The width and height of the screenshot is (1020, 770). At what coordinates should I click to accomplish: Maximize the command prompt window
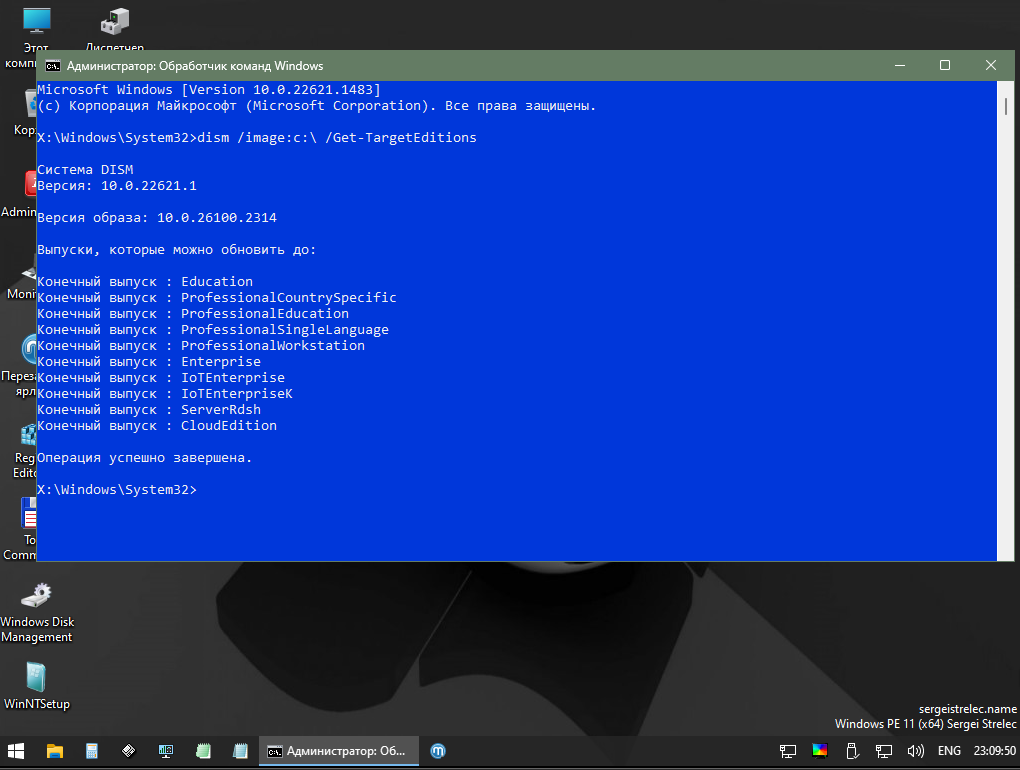pyautogui.click(x=944, y=66)
